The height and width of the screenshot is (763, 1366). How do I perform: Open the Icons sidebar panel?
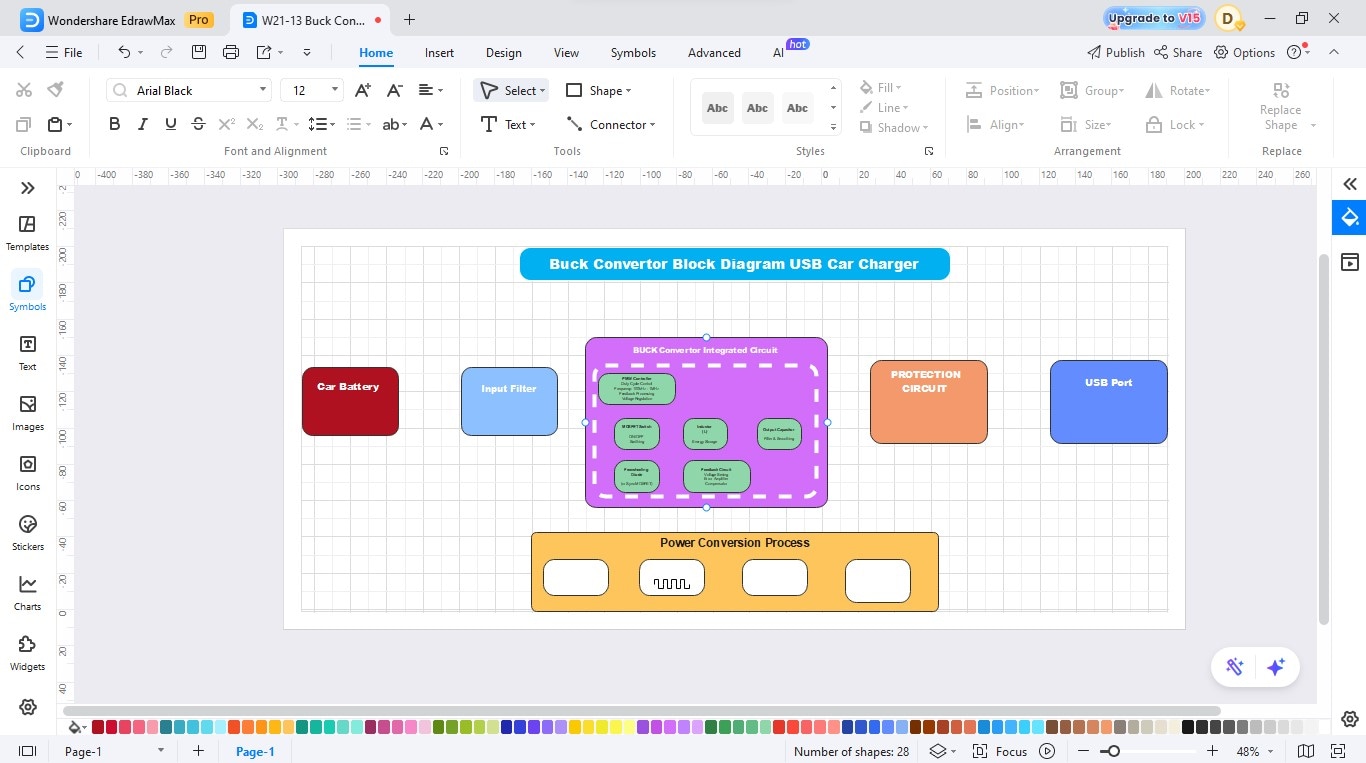27,473
